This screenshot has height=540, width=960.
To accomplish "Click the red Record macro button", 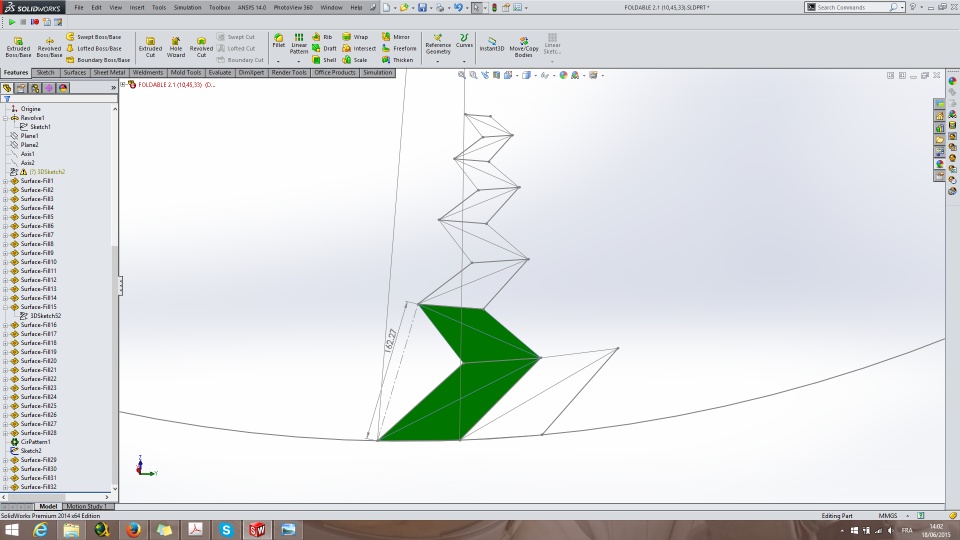I will pos(35,21).
